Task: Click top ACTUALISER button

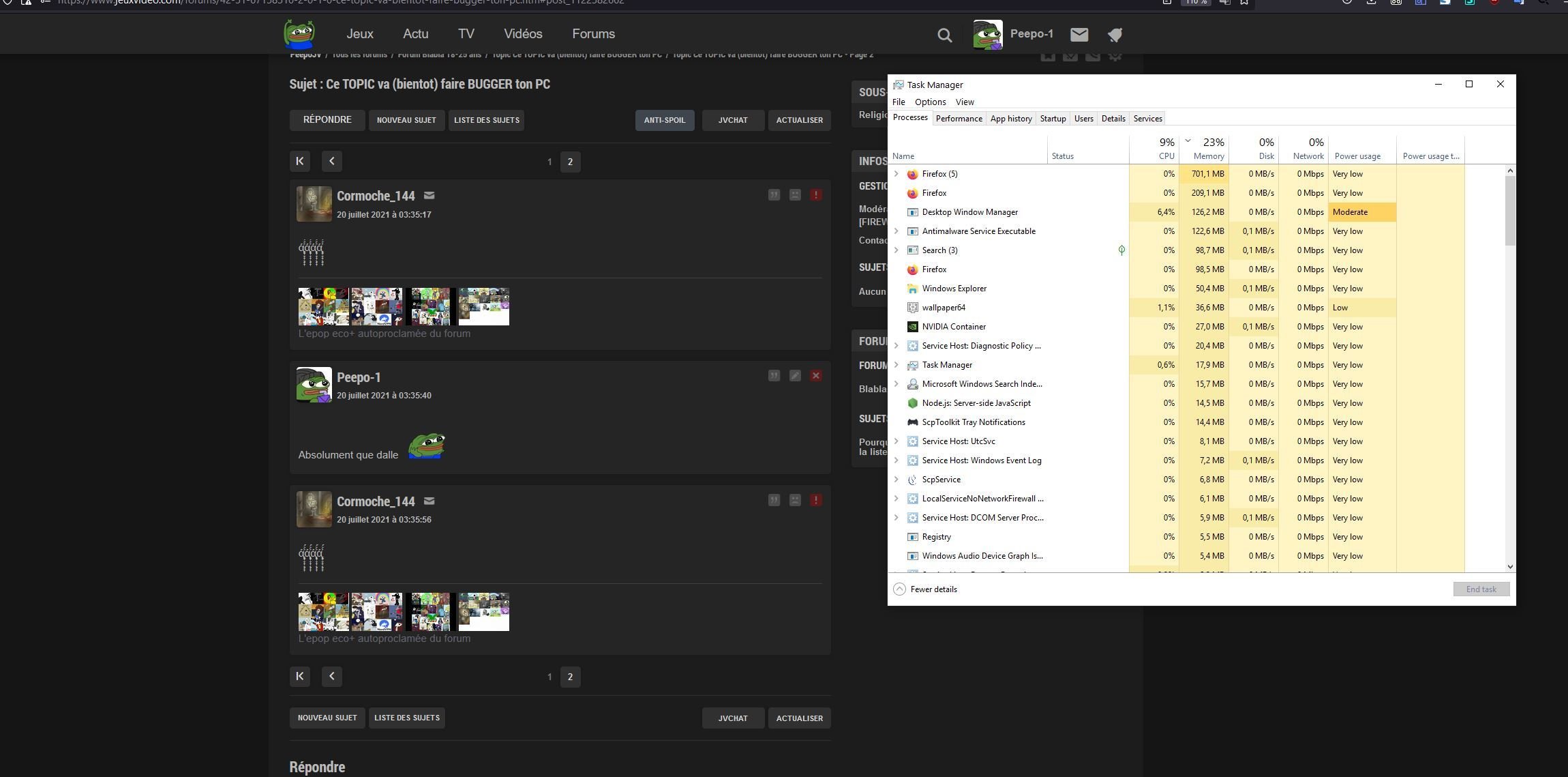Action: pos(800,120)
